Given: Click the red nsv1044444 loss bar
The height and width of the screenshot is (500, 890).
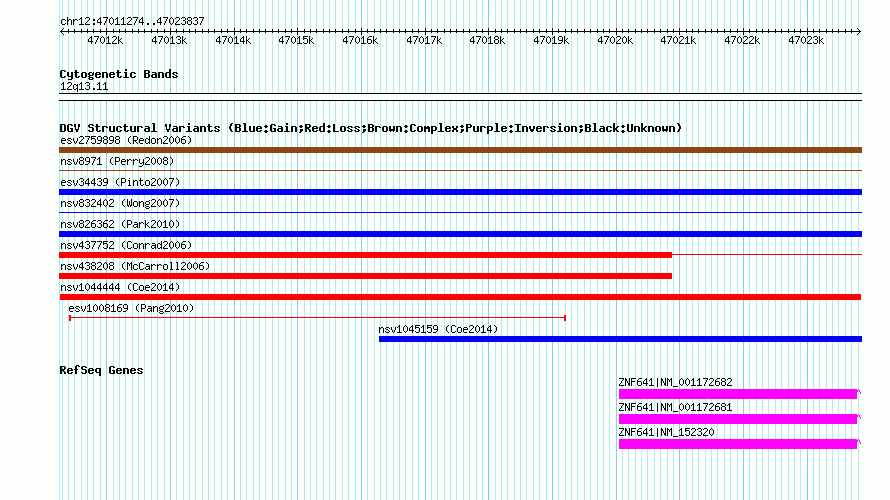Looking at the screenshot, I should 460,297.
